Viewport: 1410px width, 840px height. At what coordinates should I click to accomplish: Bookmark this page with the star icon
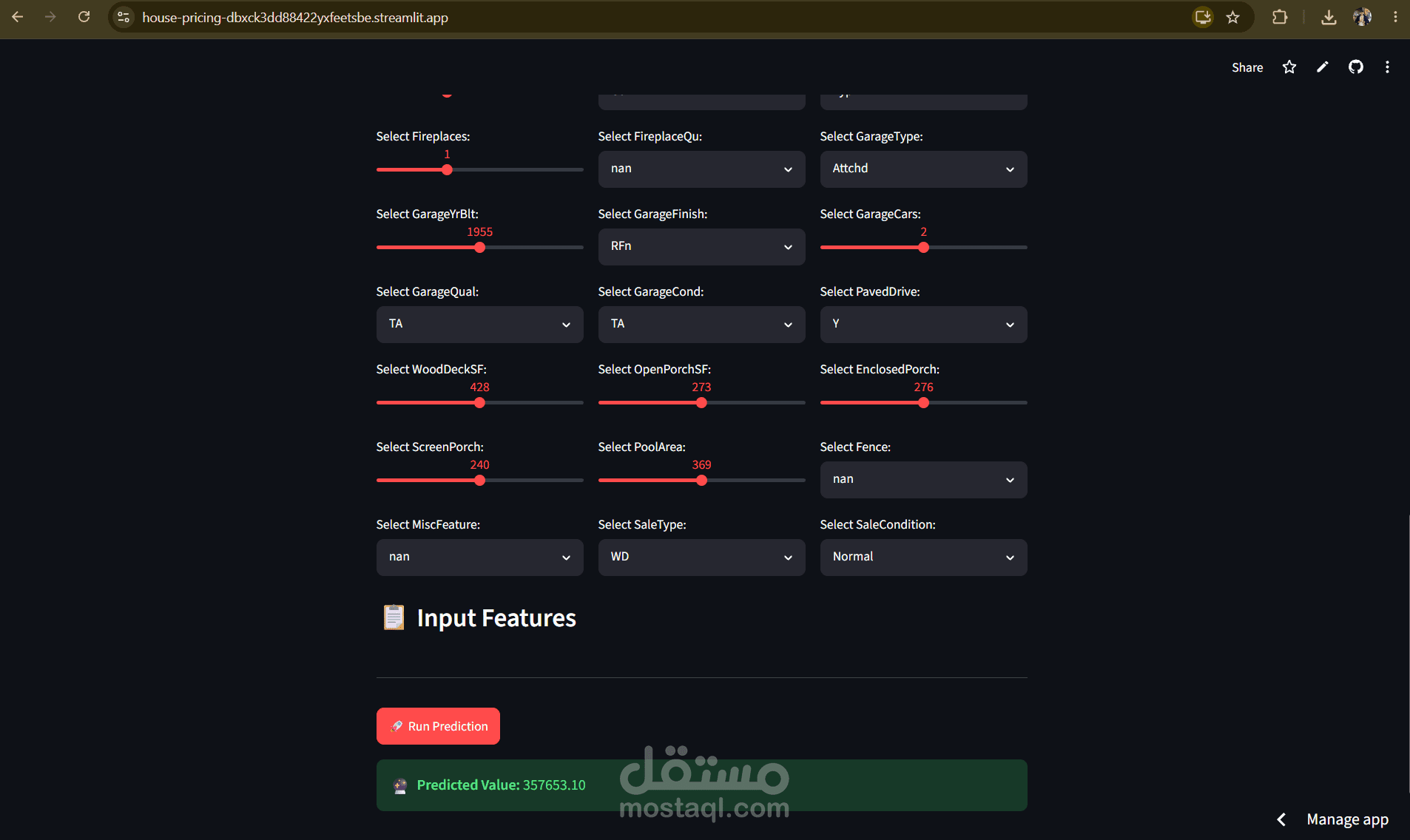[1232, 17]
